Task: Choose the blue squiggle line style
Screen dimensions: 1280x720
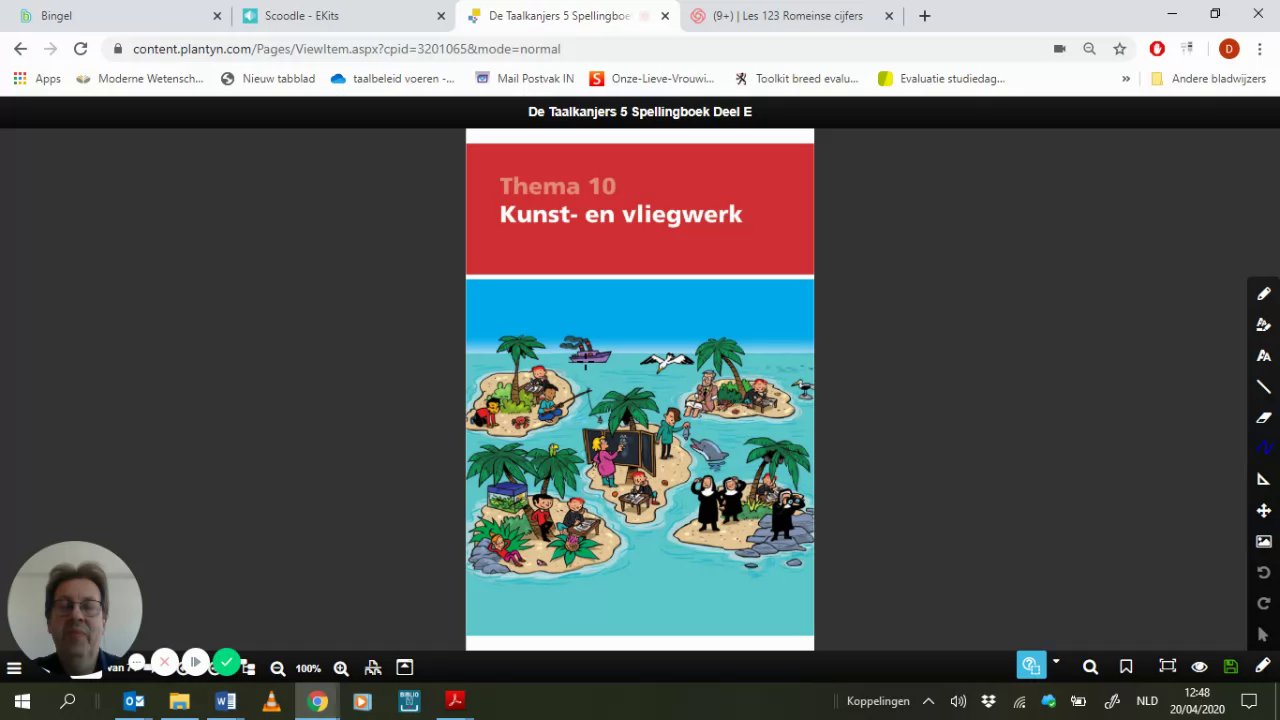Action: coord(1263,449)
